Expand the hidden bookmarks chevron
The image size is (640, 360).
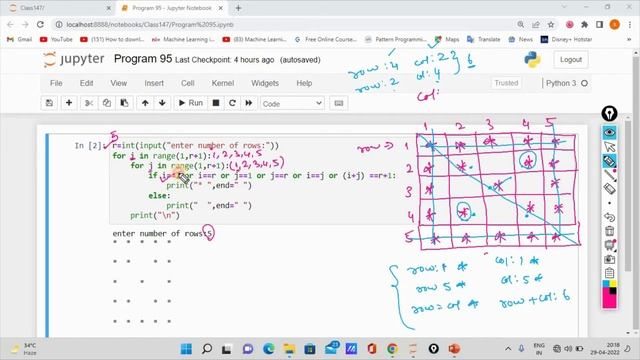point(629,39)
